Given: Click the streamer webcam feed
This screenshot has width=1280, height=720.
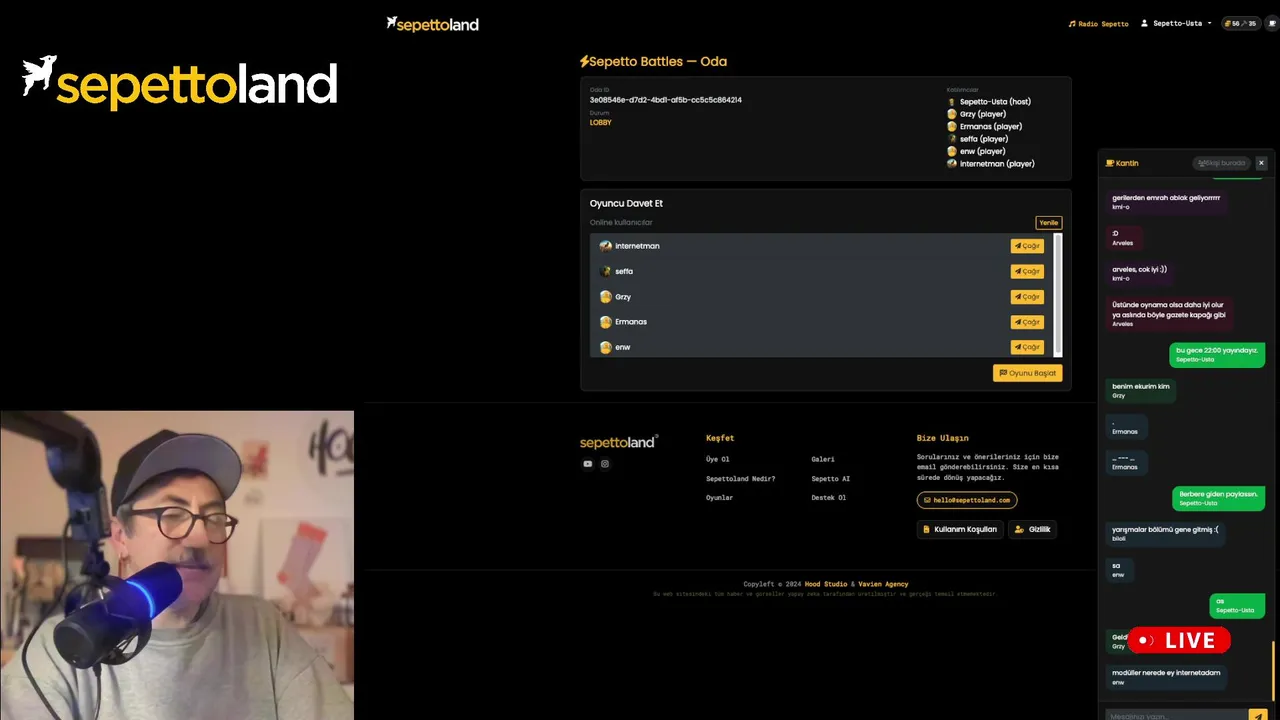Looking at the screenshot, I should pos(177,565).
